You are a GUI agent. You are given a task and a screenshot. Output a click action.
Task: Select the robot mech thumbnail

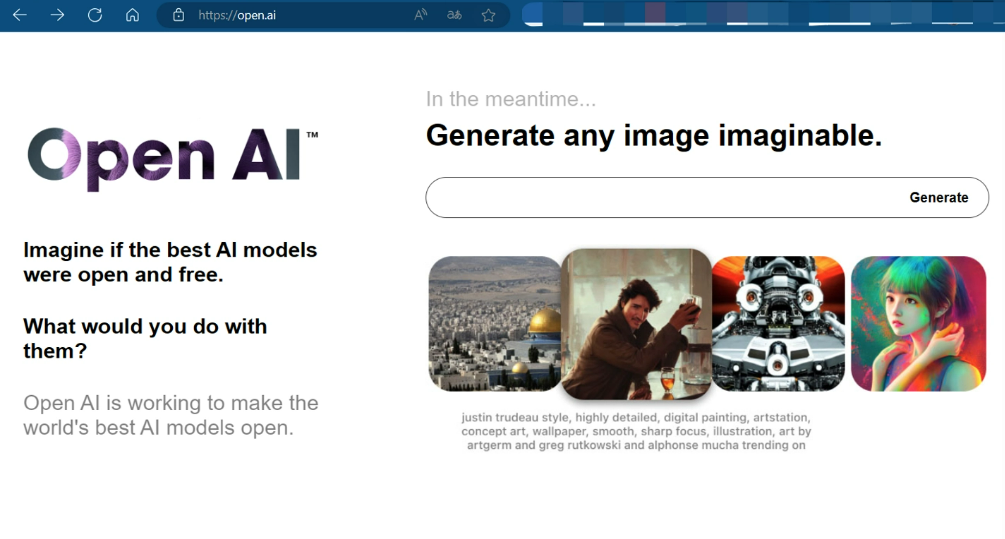coord(778,324)
